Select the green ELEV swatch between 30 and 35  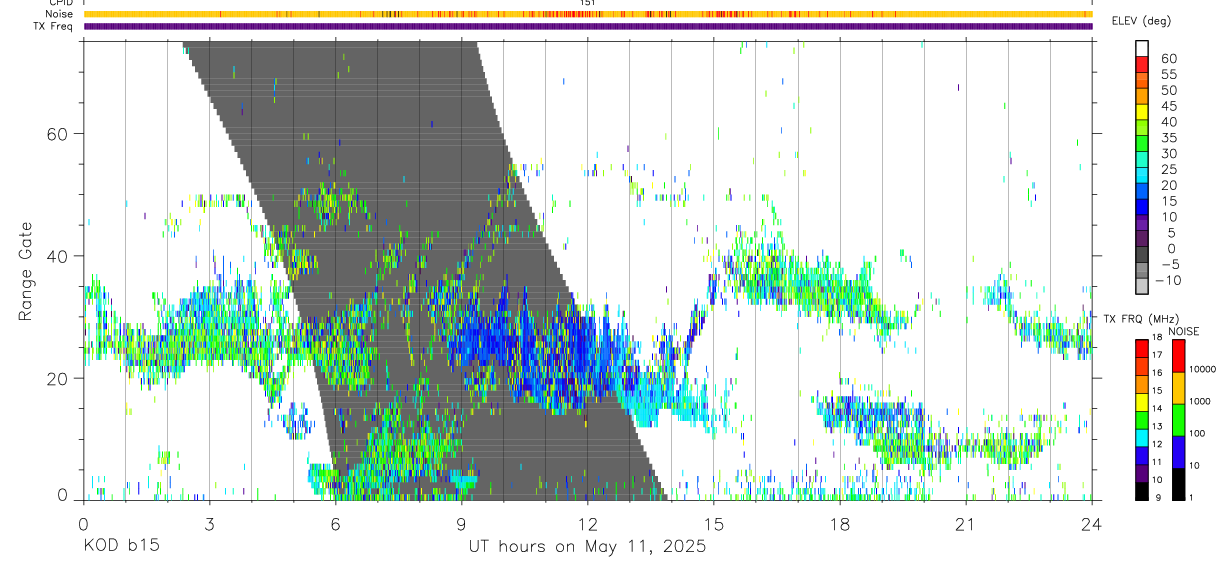click(1142, 144)
